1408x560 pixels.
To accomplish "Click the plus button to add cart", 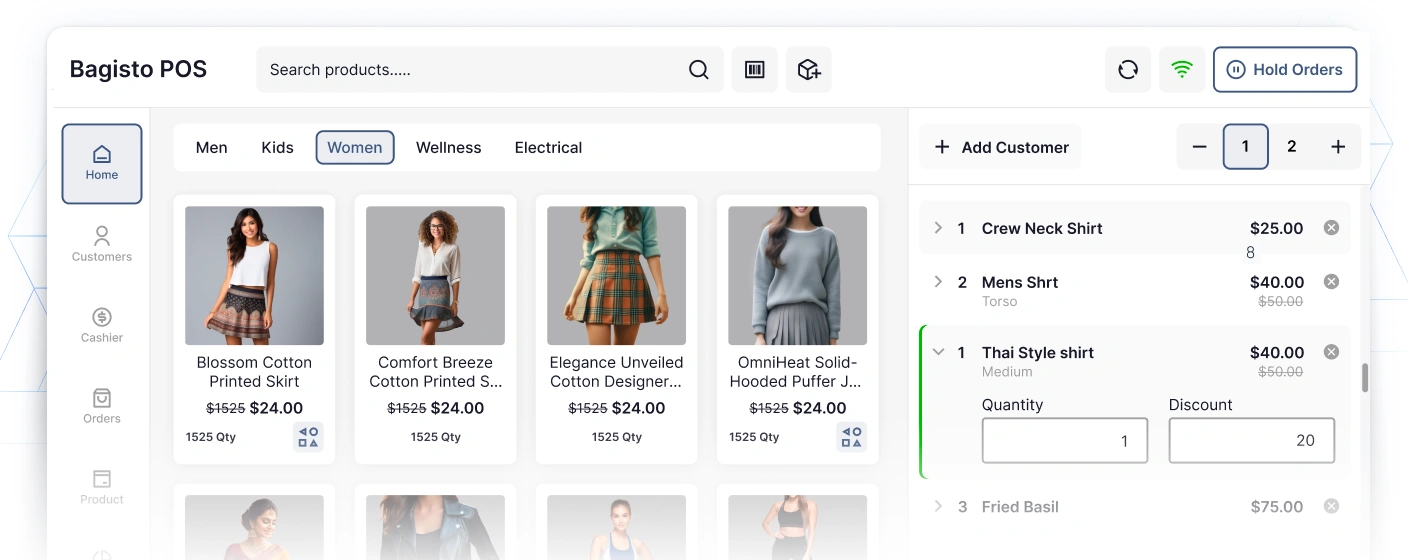I will (x=1338, y=147).
